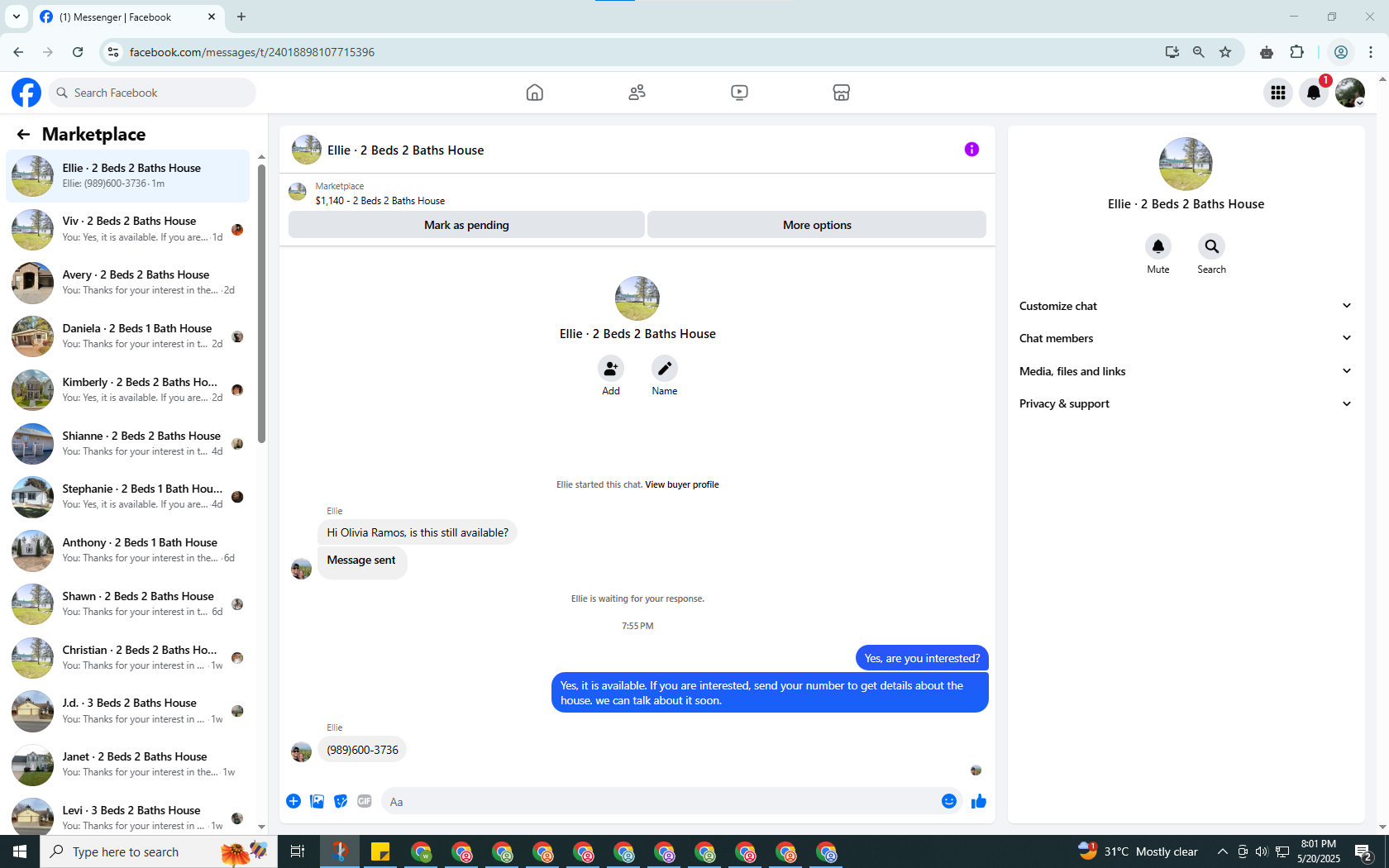Viewport: 1389px width, 868px height.
Task: Open the Sticky Notes taskbar icon
Action: (x=380, y=851)
